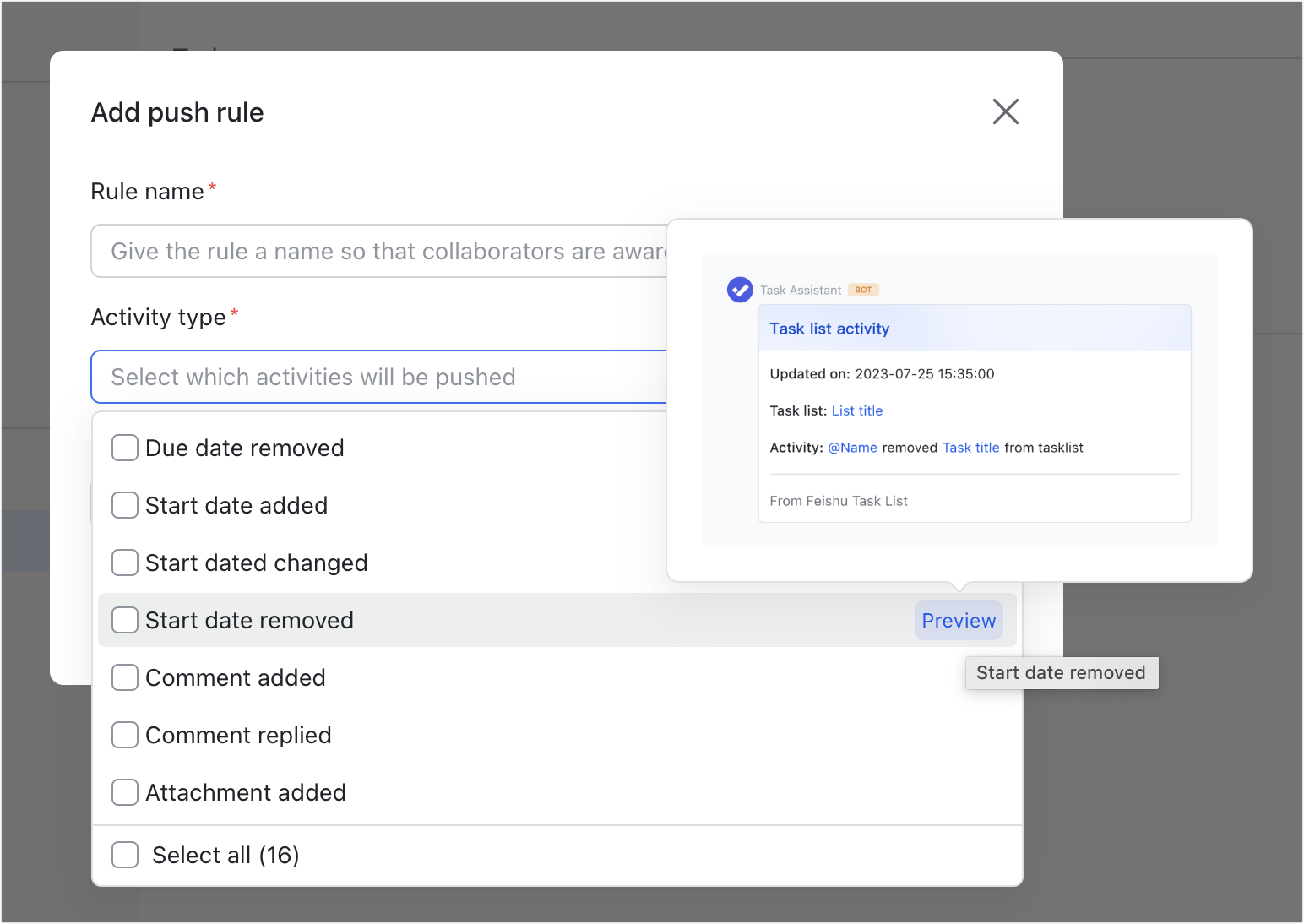Enable the Comment added option
This screenshot has height=924, width=1304.
124,677
